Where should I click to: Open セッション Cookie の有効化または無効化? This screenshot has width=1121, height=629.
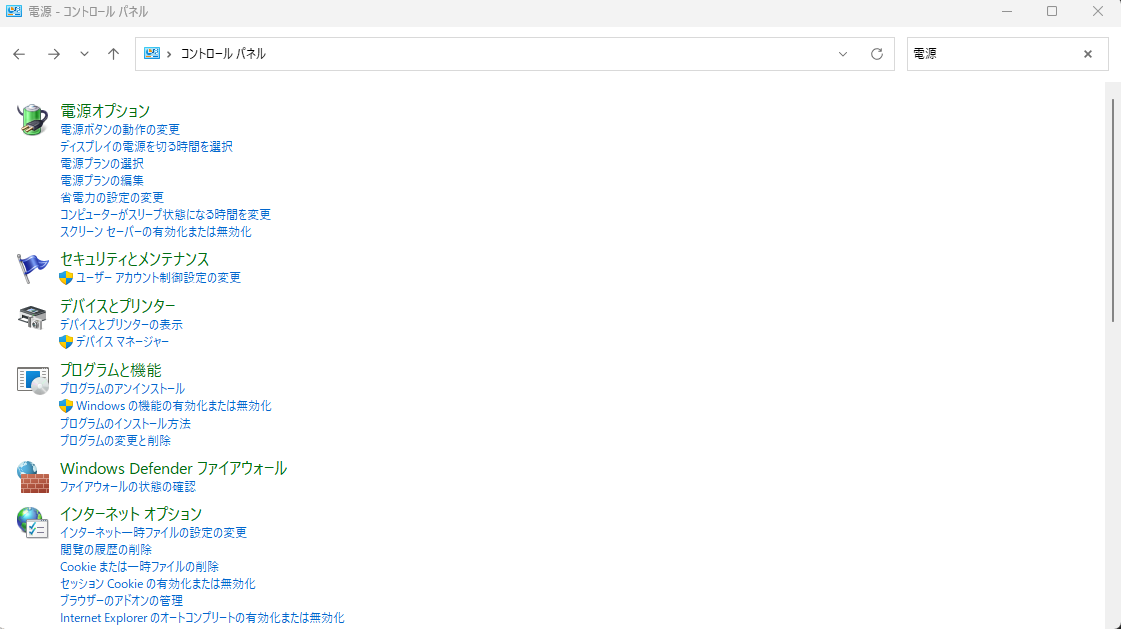coord(157,584)
